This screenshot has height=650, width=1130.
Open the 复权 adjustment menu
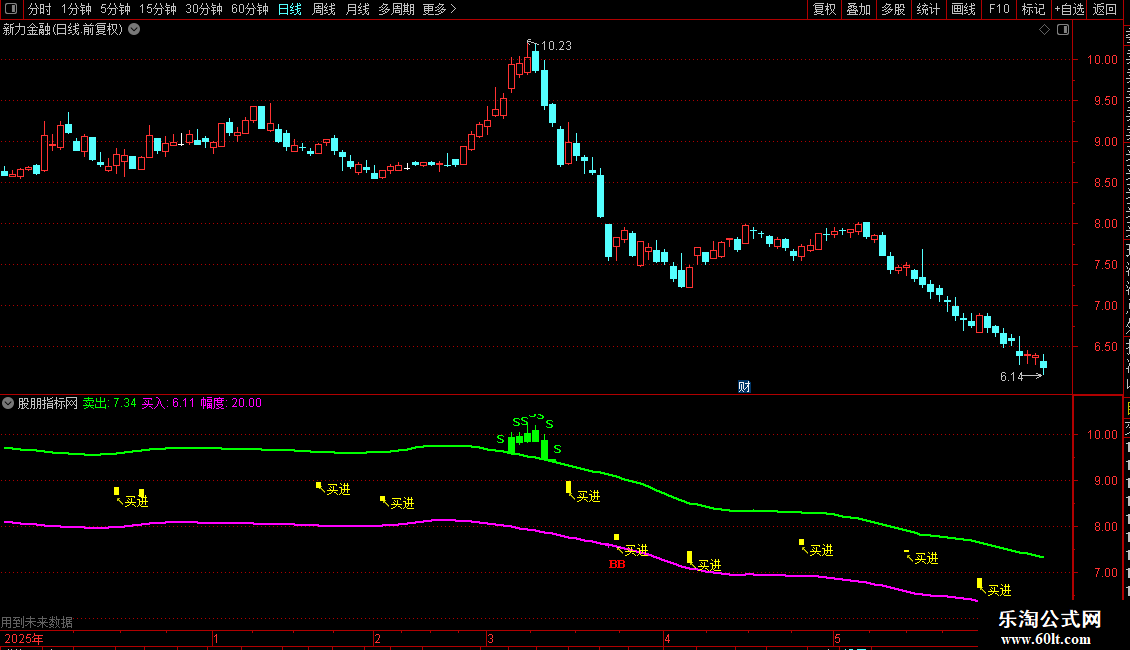pyautogui.click(x=824, y=9)
